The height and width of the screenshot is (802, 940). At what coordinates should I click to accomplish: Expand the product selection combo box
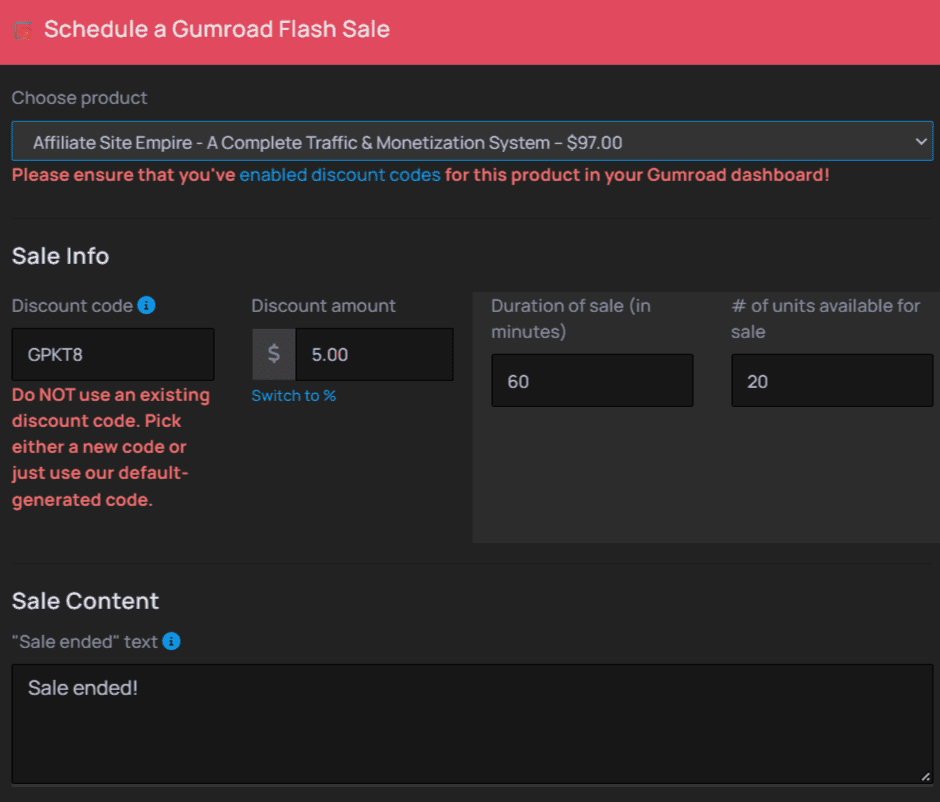click(x=470, y=141)
